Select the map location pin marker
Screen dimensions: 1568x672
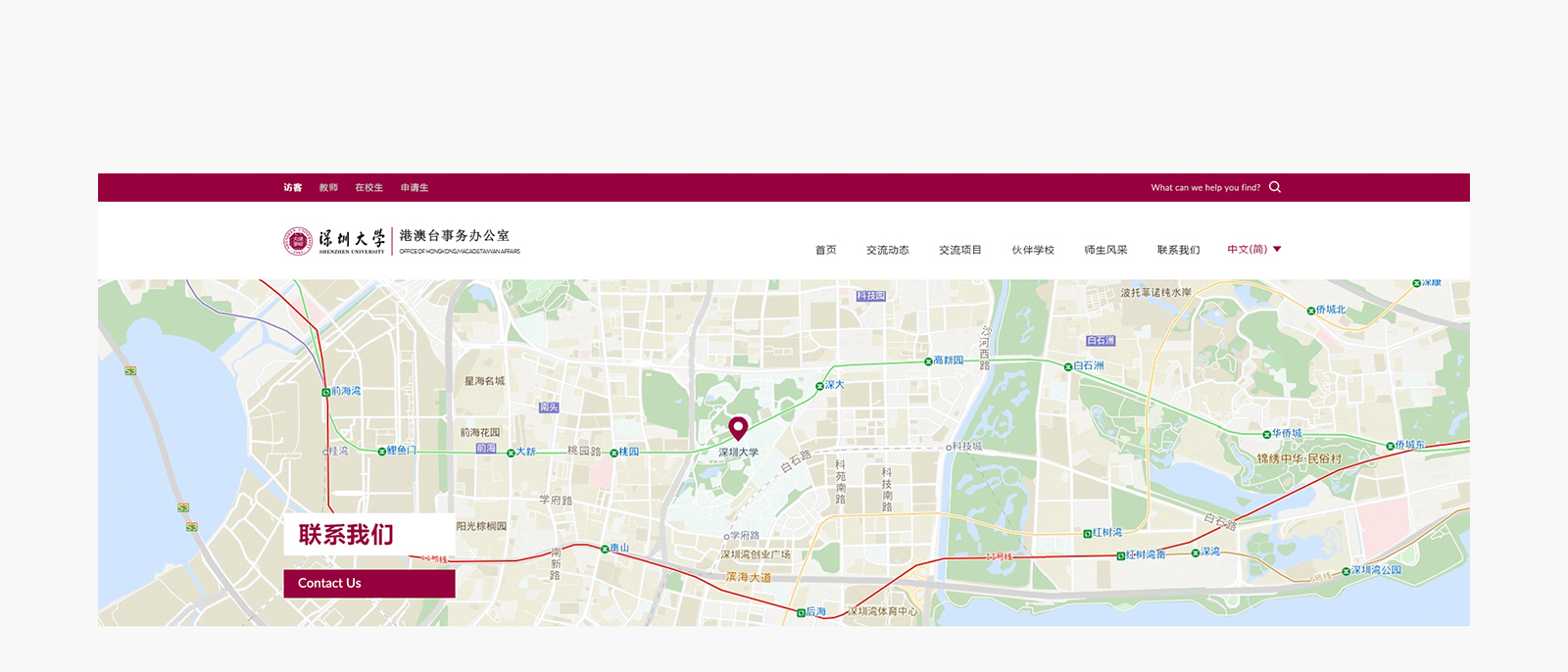coord(738,429)
